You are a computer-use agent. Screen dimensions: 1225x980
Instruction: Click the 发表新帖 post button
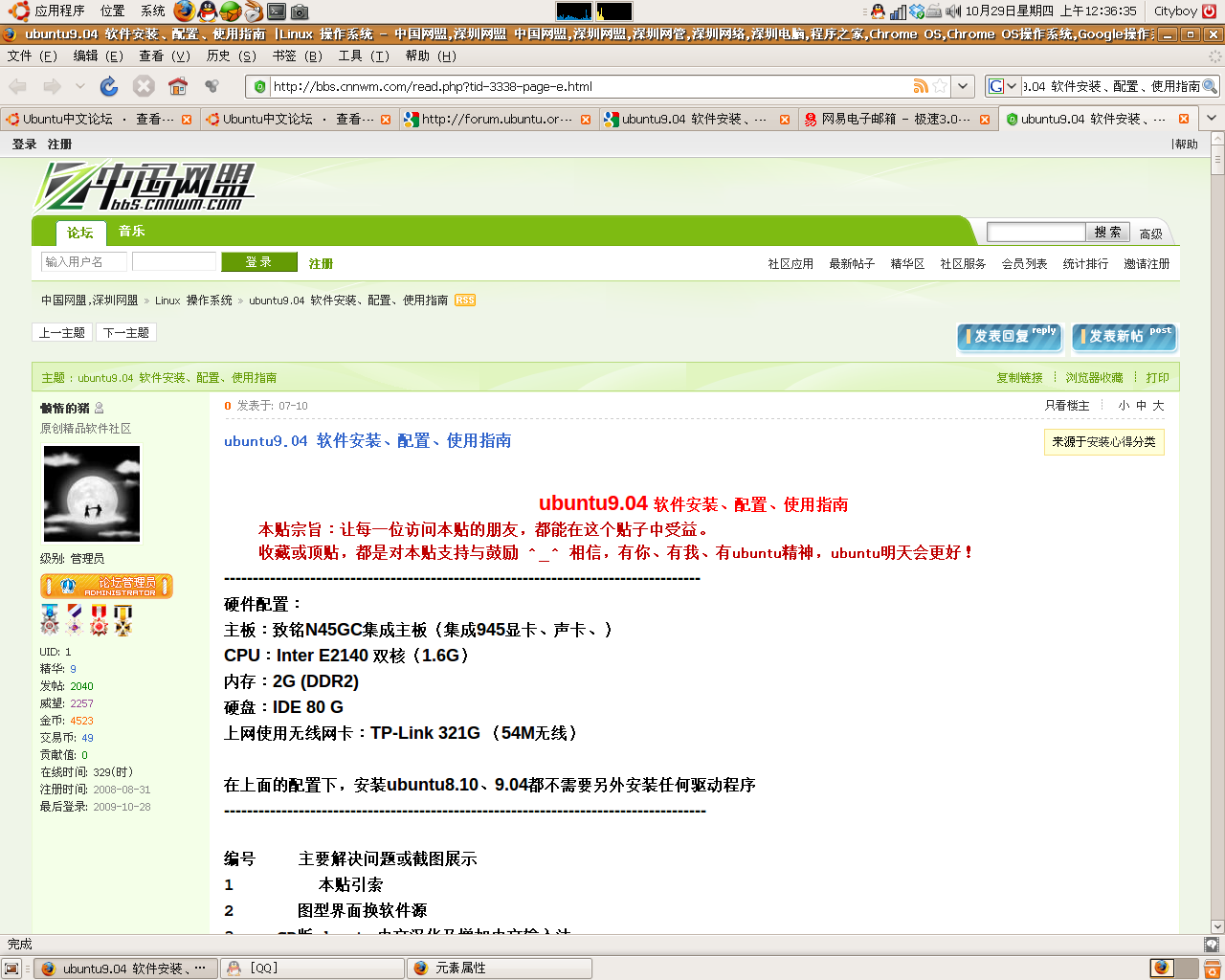(x=1124, y=336)
